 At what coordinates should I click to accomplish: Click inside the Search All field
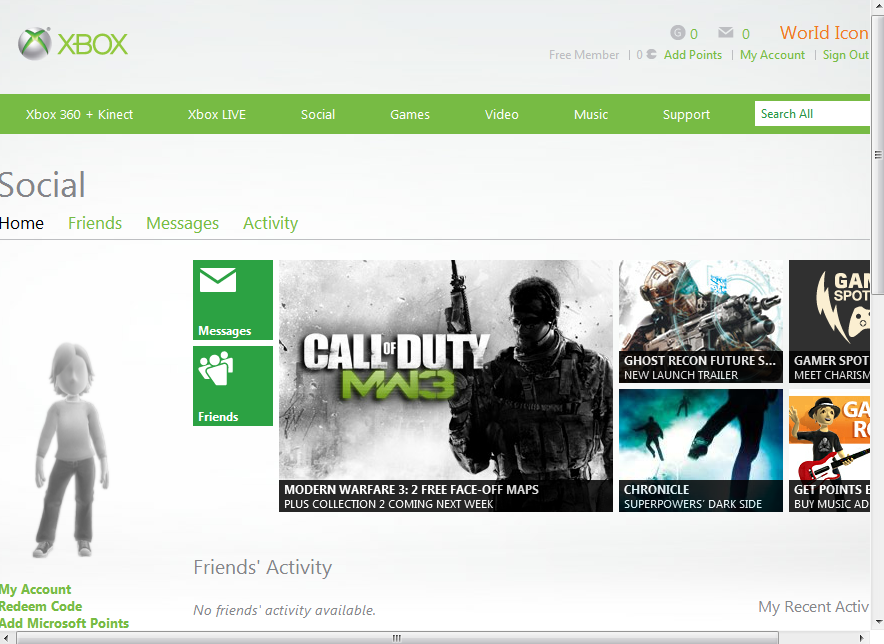[812, 114]
